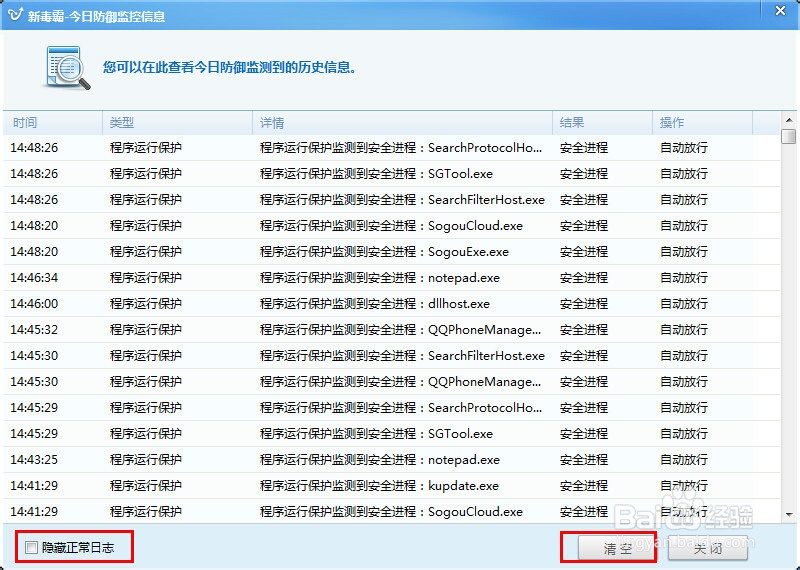Click 安全进程 result in dllhost.exe row
The width and height of the screenshot is (800, 570).
pos(584,304)
